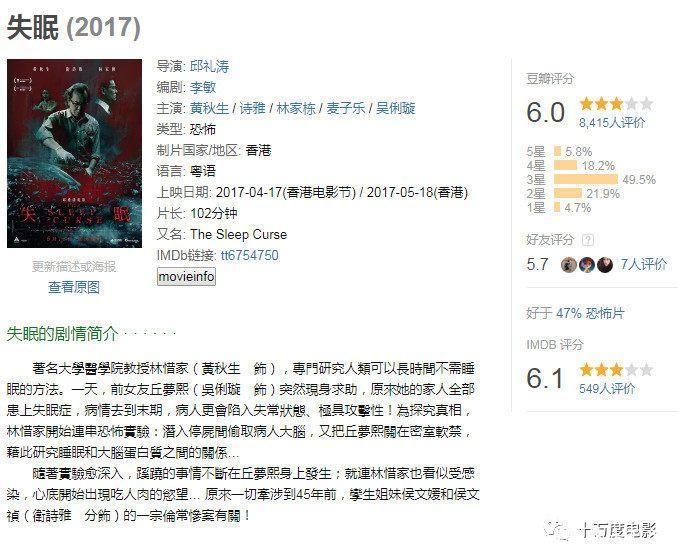The width and height of the screenshot is (678, 560).
Task: Open actress 吴俐璇 link
Action: click(395, 108)
